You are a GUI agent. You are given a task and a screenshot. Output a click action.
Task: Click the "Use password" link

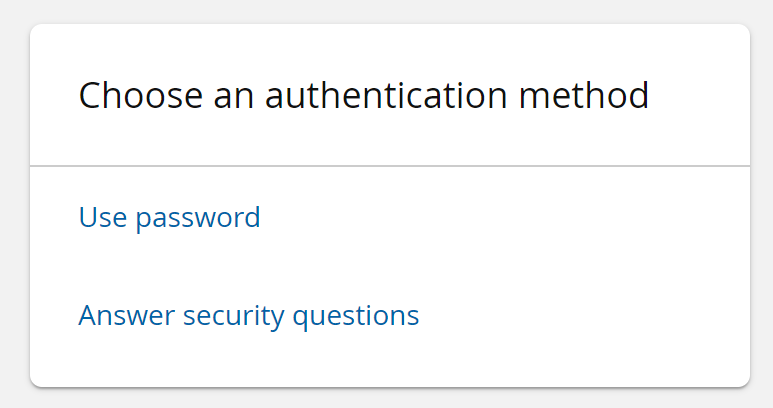(169, 217)
